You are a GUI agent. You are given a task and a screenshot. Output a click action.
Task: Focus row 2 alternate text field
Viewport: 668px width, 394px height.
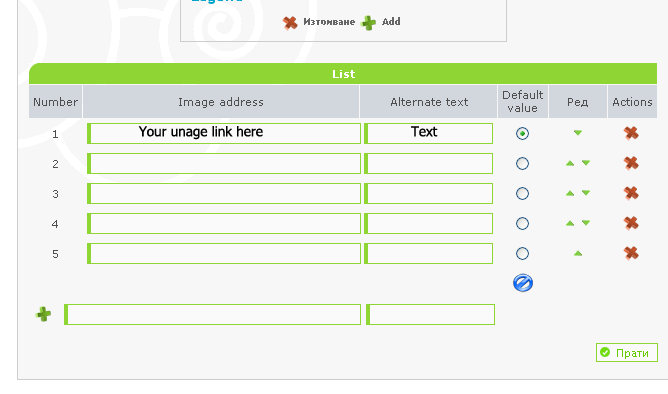pyautogui.click(x=429, y=164)
